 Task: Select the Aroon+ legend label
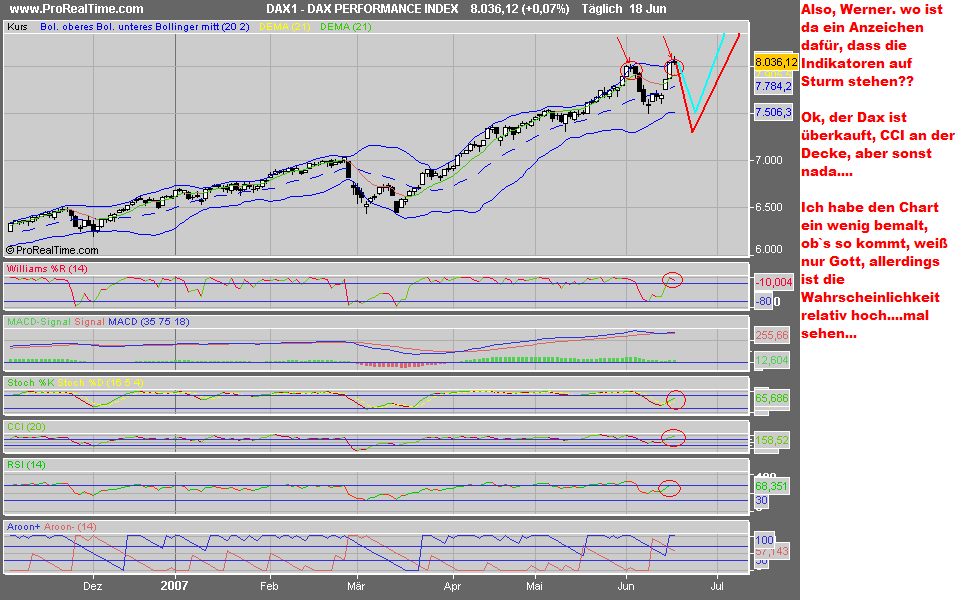[24, 527]
